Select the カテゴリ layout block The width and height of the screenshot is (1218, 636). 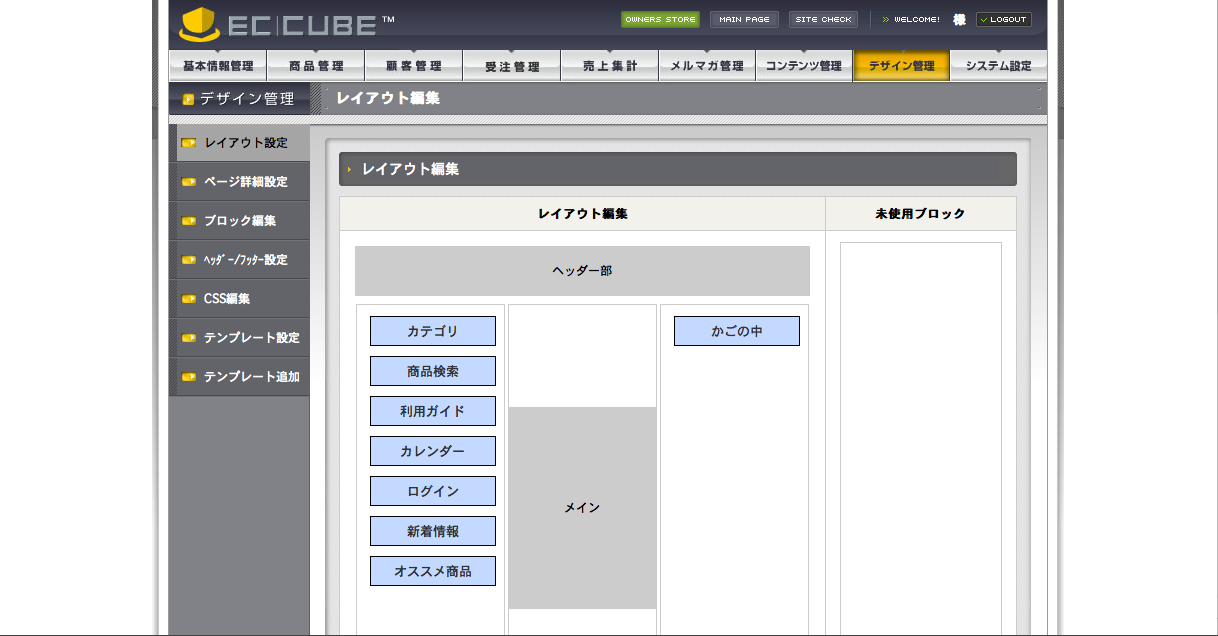433,331
